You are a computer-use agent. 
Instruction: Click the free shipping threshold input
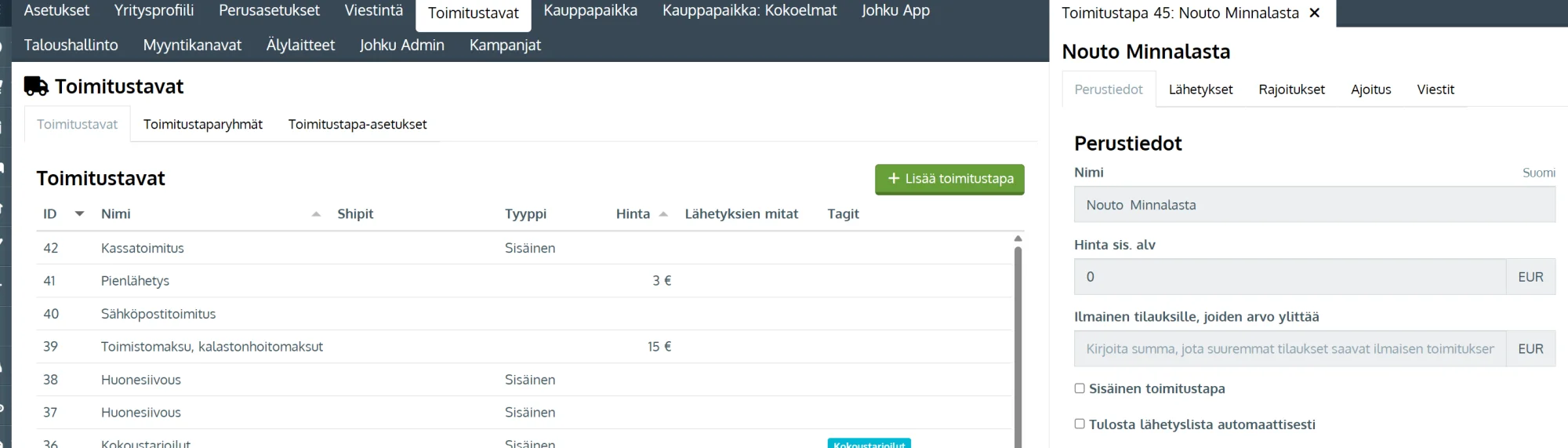[1290, 349]
